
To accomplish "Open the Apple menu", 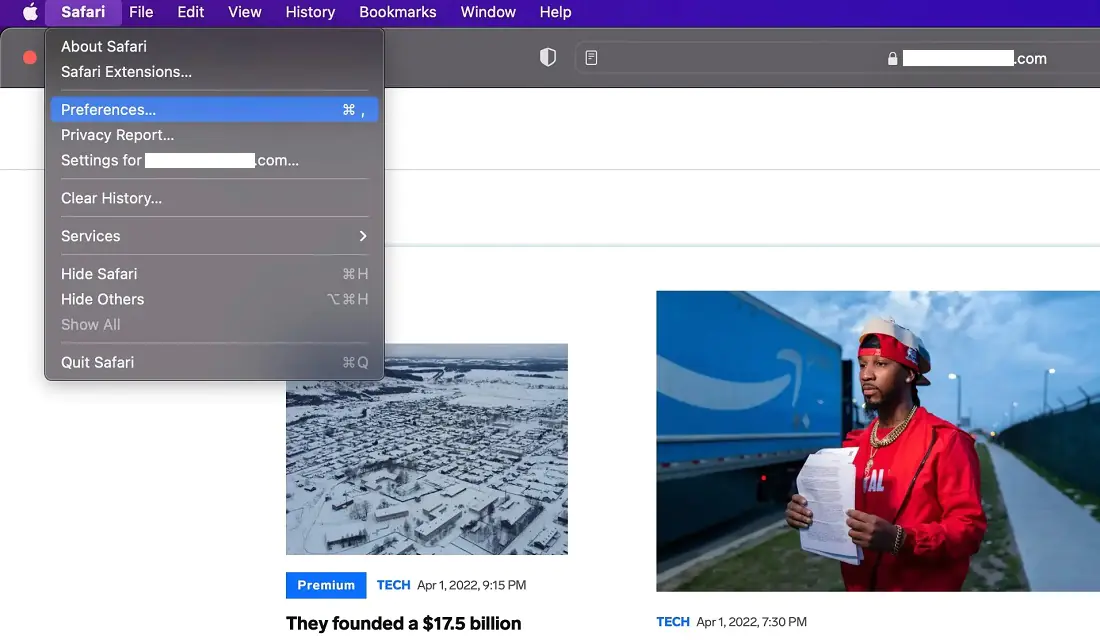I will tap(30, 12).
